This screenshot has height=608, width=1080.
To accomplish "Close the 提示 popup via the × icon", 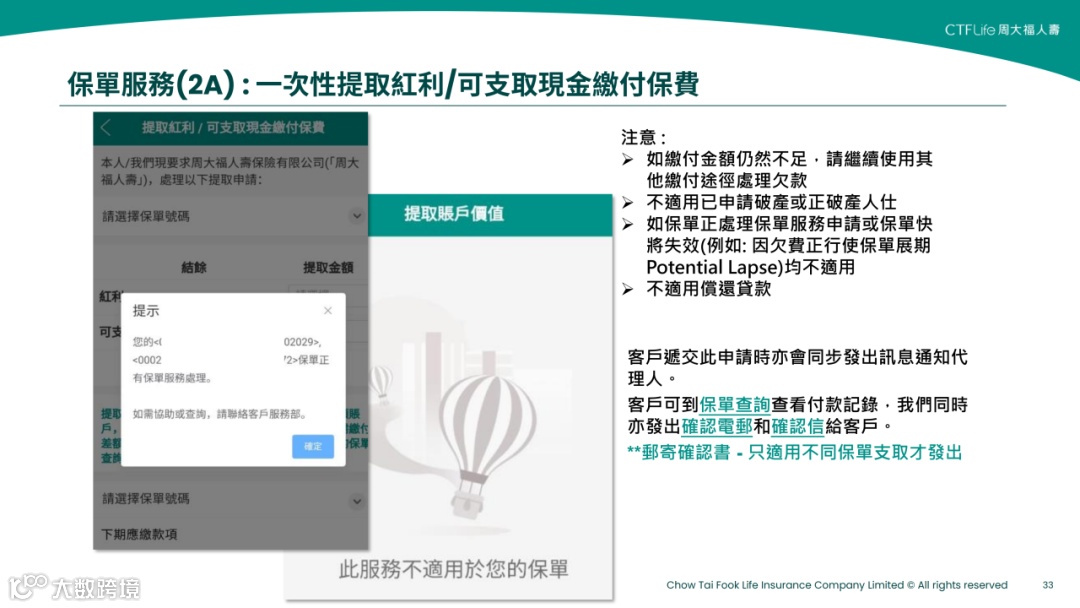I will (329, 310).
